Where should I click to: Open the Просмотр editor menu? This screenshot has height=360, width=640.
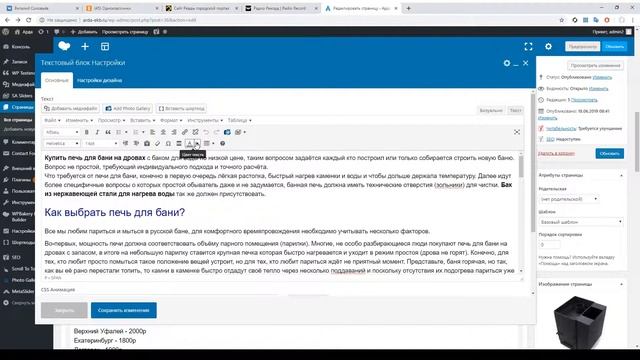[x=111, y=120]
